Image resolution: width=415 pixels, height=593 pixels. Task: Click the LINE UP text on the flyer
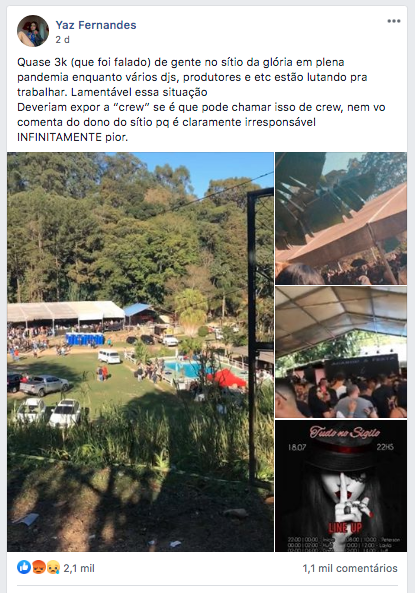point(345,527)
